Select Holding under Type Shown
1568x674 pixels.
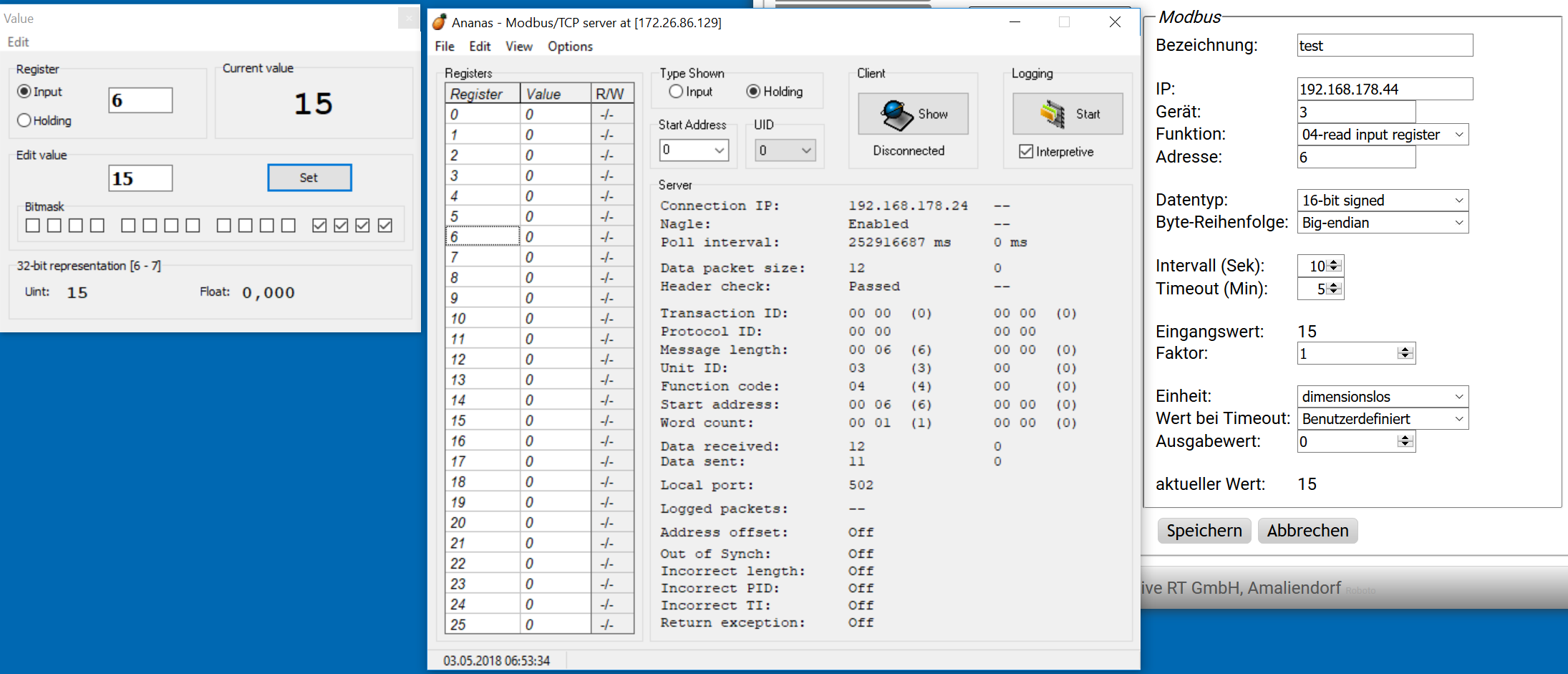[x=753, y=92]
